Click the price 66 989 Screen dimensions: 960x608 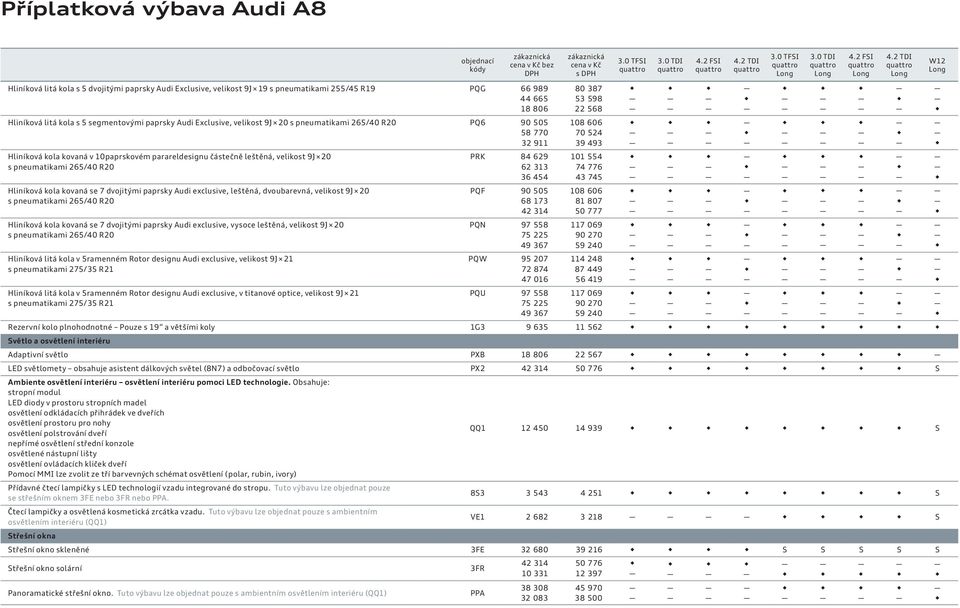pos(534,89)
